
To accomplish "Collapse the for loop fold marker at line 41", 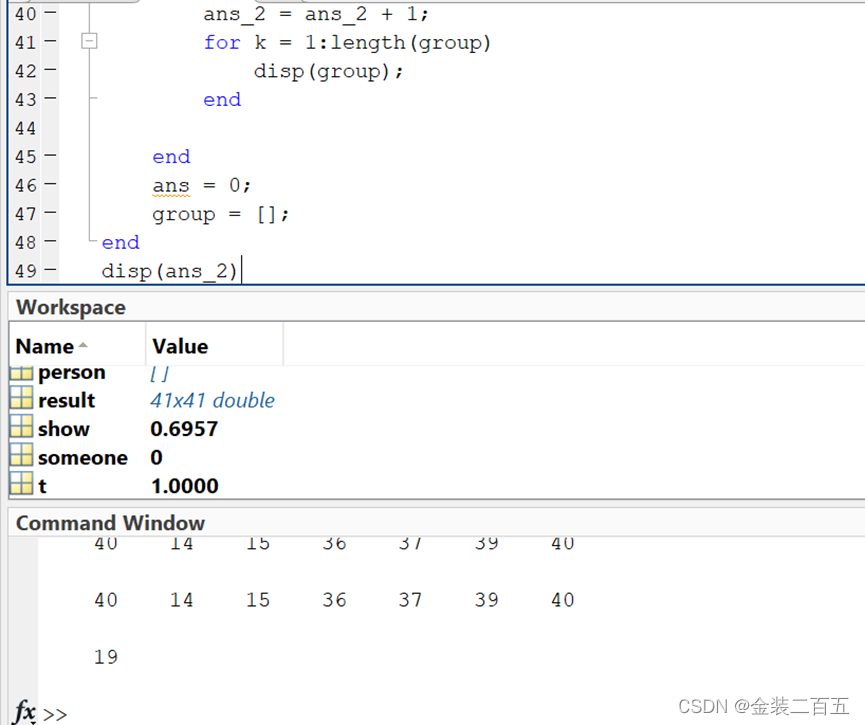I will (89, 41).
